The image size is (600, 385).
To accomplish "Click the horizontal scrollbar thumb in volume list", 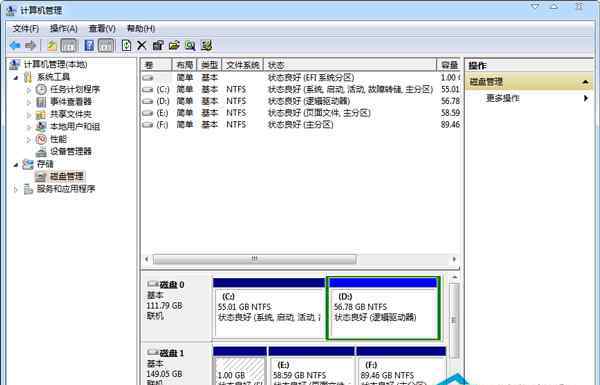I will [254, 259].
